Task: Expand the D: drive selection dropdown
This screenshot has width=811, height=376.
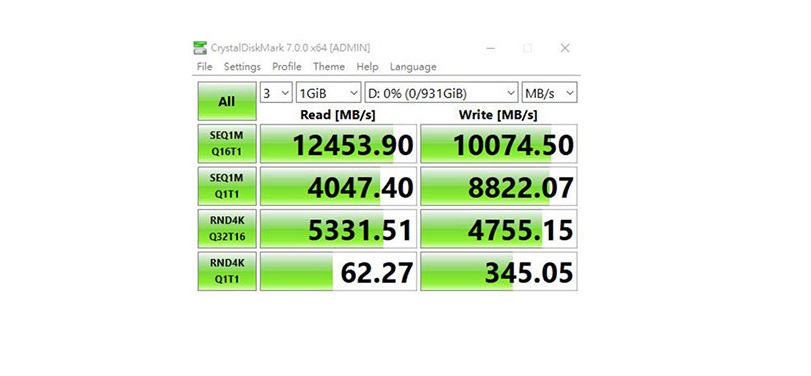Action: [441, 93]
